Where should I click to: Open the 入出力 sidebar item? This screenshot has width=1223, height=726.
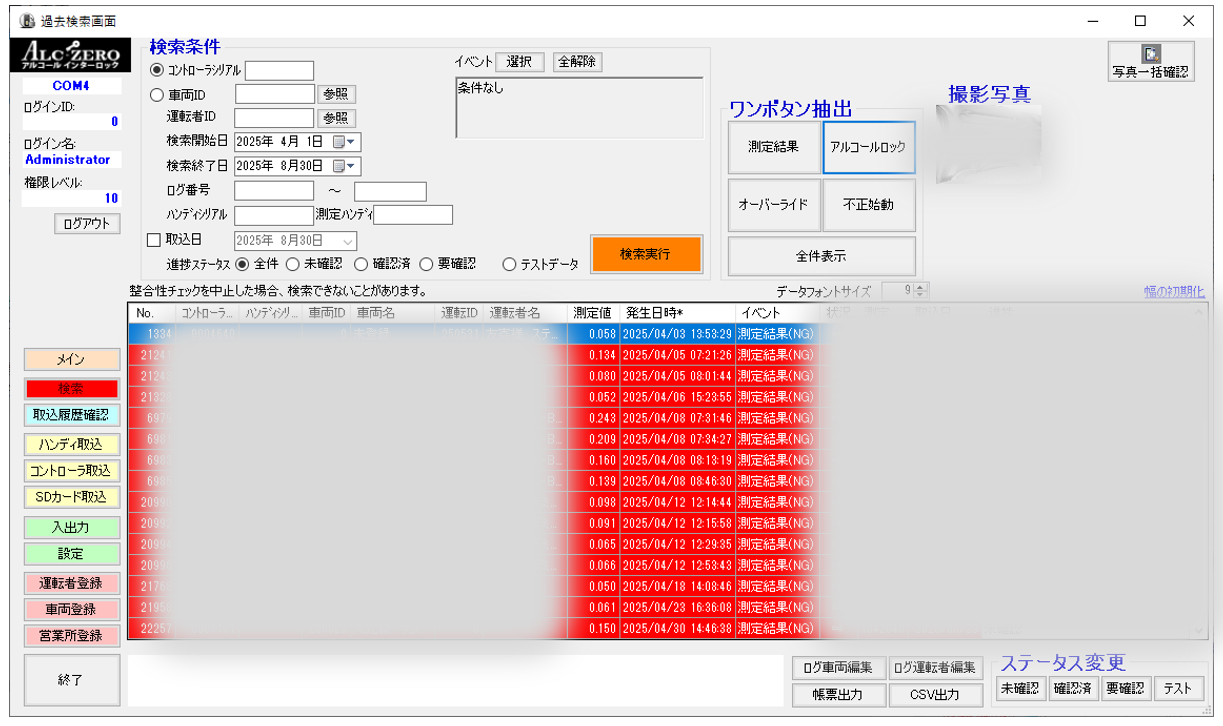[71, 527]
